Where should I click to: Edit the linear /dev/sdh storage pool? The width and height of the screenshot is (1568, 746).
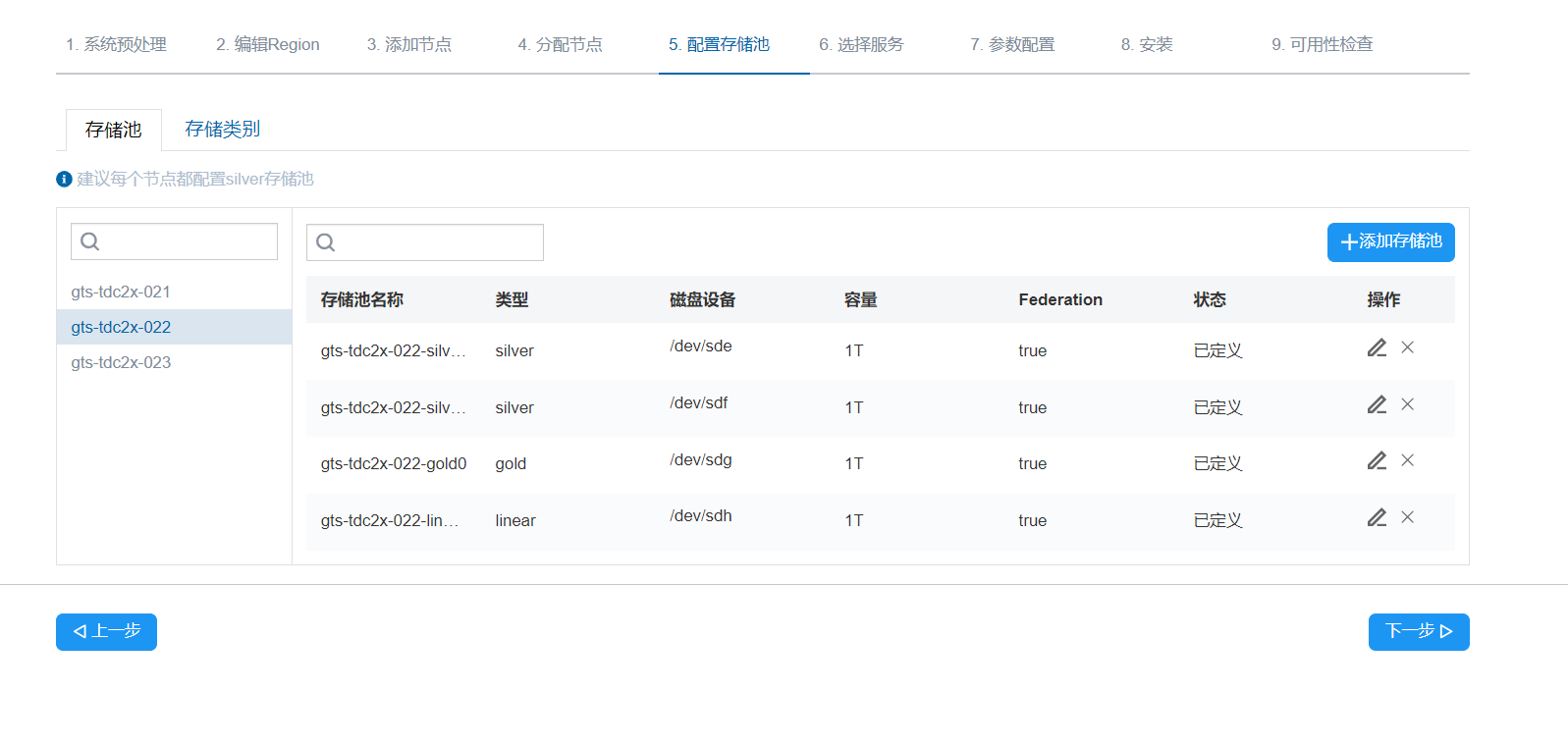point(1377,517)
